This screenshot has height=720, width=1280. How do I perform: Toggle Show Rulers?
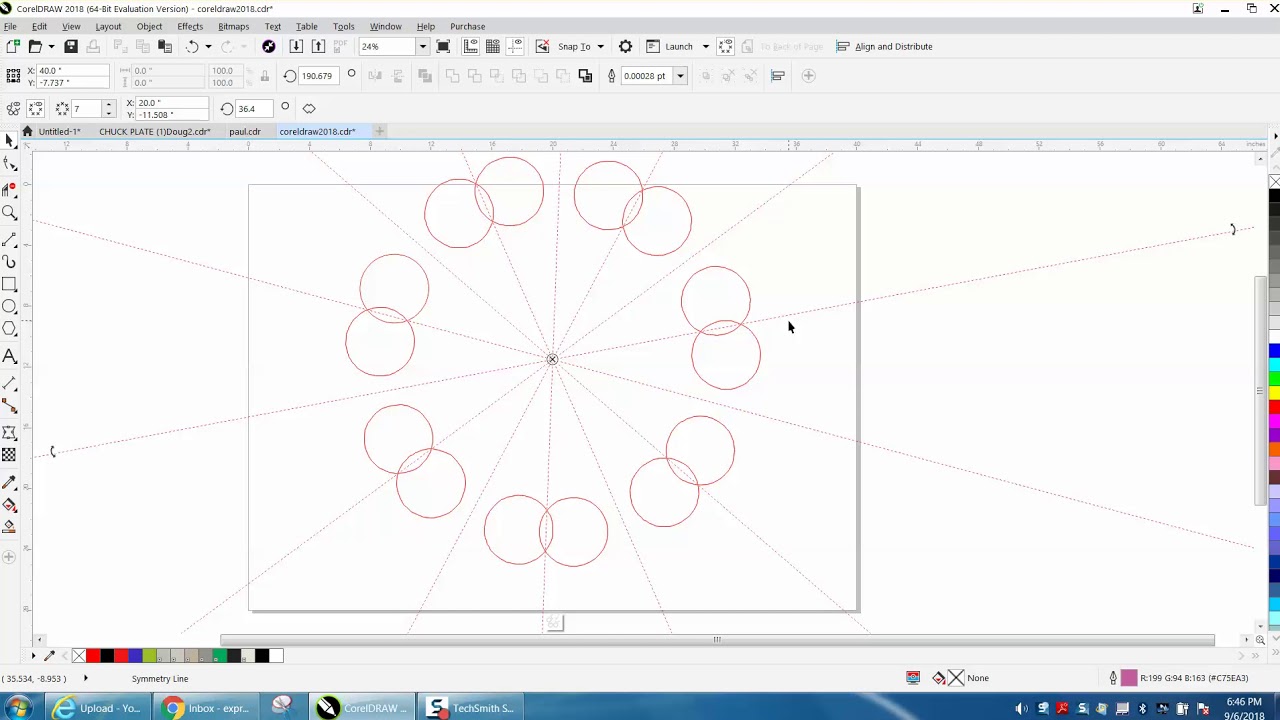[x=471, y=46]
